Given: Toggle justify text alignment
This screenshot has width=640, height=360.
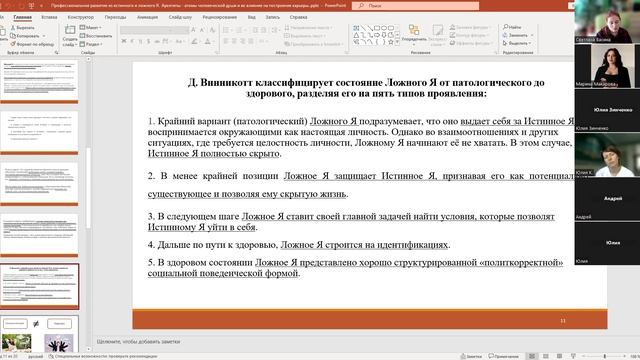Looking at the screenshot, I should point(251,41).
